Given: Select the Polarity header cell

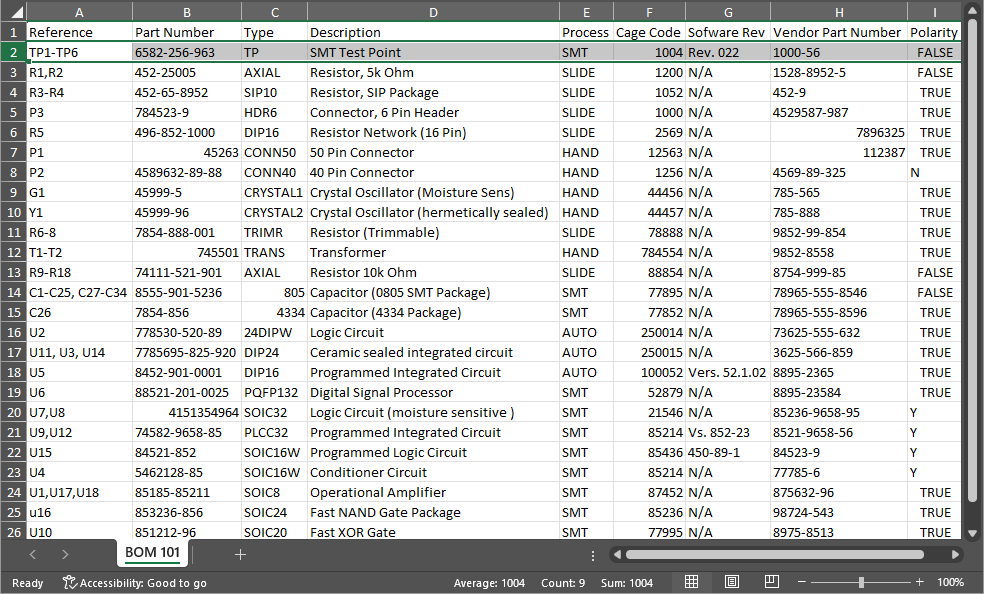Looking at the screenshot, I should click(x=935, y=32).
